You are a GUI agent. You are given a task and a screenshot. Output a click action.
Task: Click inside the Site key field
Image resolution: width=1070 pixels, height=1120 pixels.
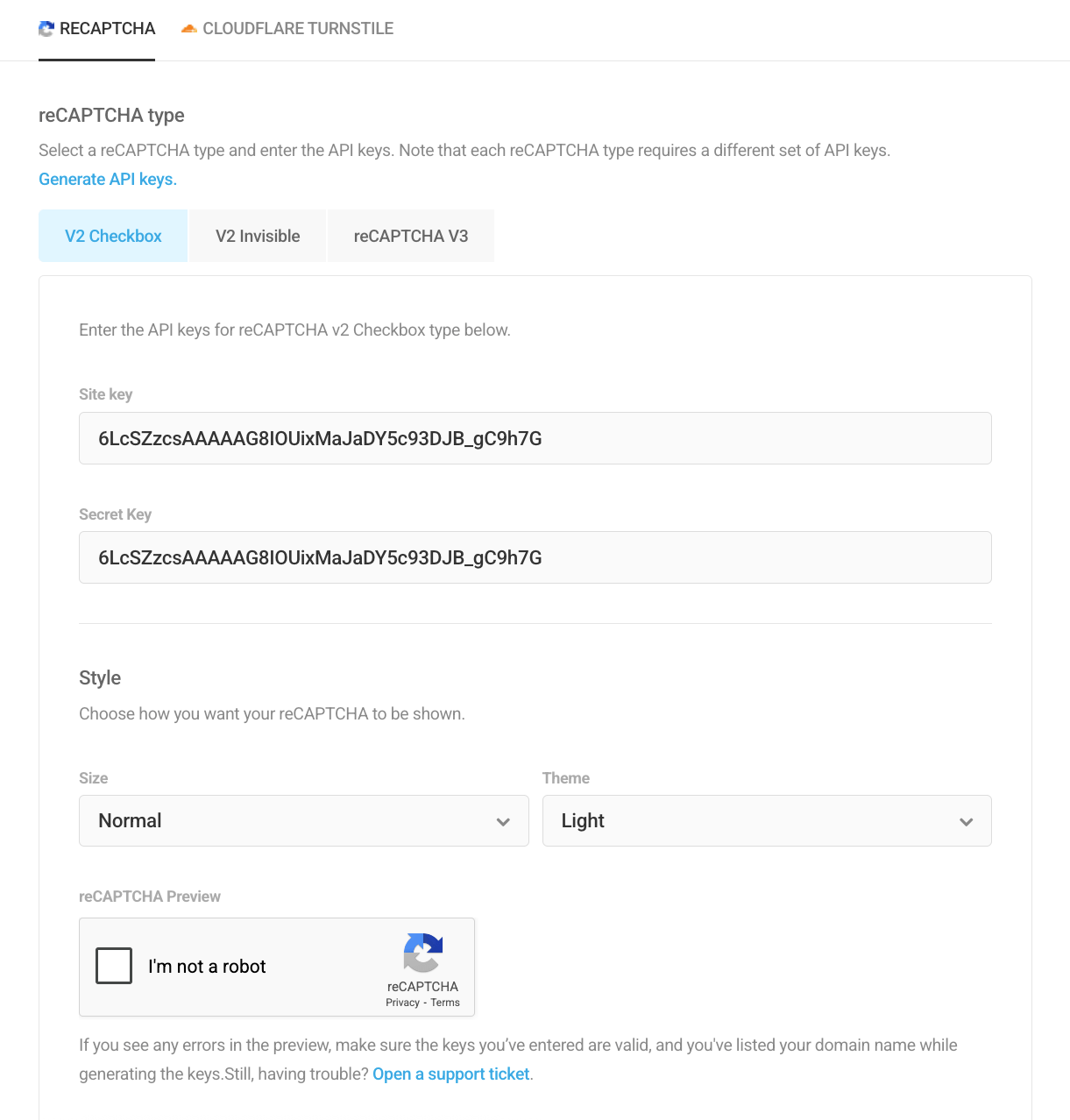(535, 438)
